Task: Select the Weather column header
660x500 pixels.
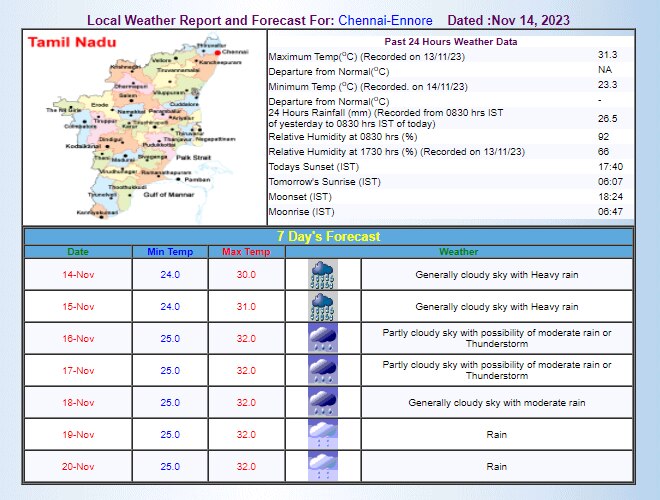Action: tap(458, 252)
